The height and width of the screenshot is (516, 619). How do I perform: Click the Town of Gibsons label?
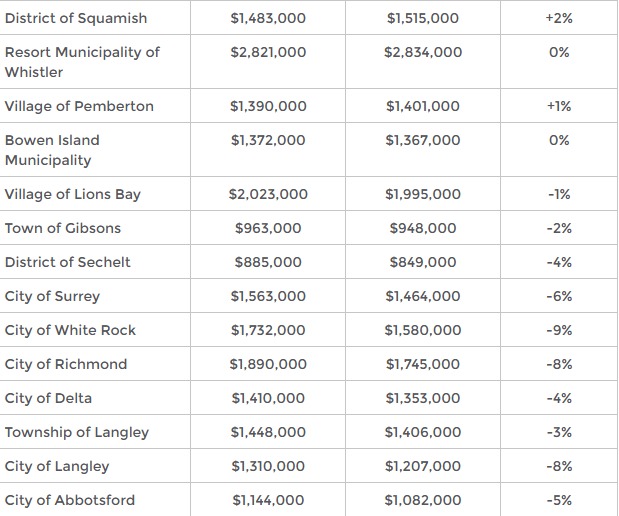pyautogui.click(x=62, y=228)
